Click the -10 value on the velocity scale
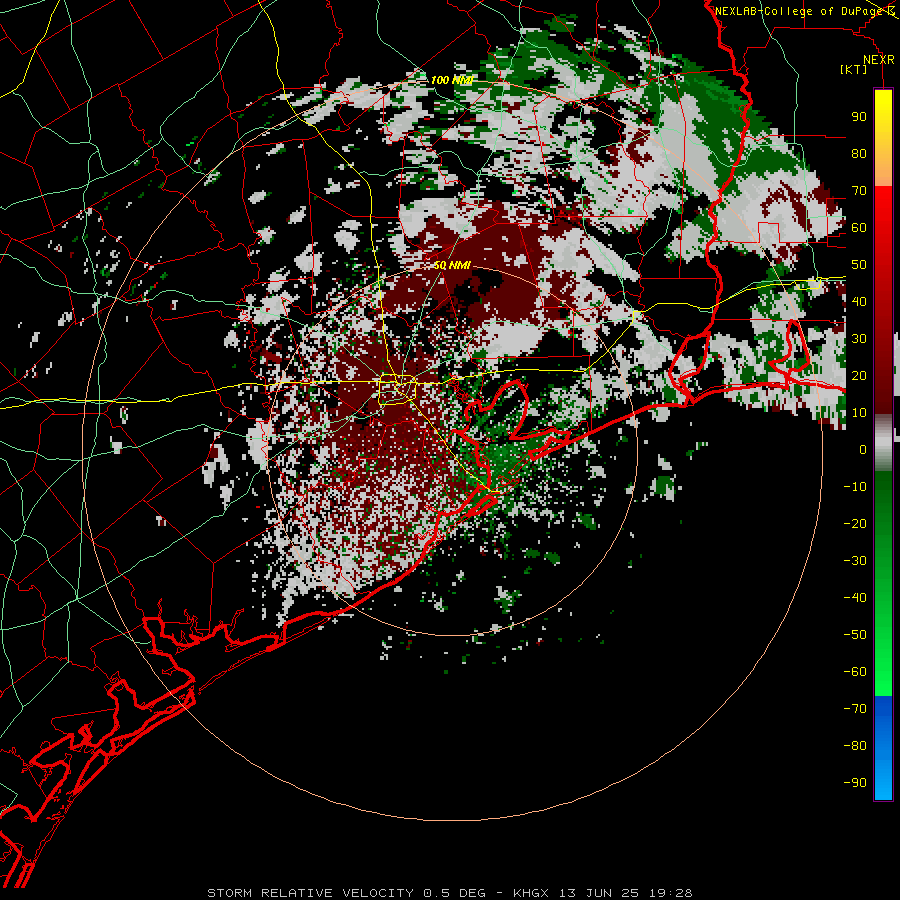Screen dimensions: 900x900 [x=855, y=487]
